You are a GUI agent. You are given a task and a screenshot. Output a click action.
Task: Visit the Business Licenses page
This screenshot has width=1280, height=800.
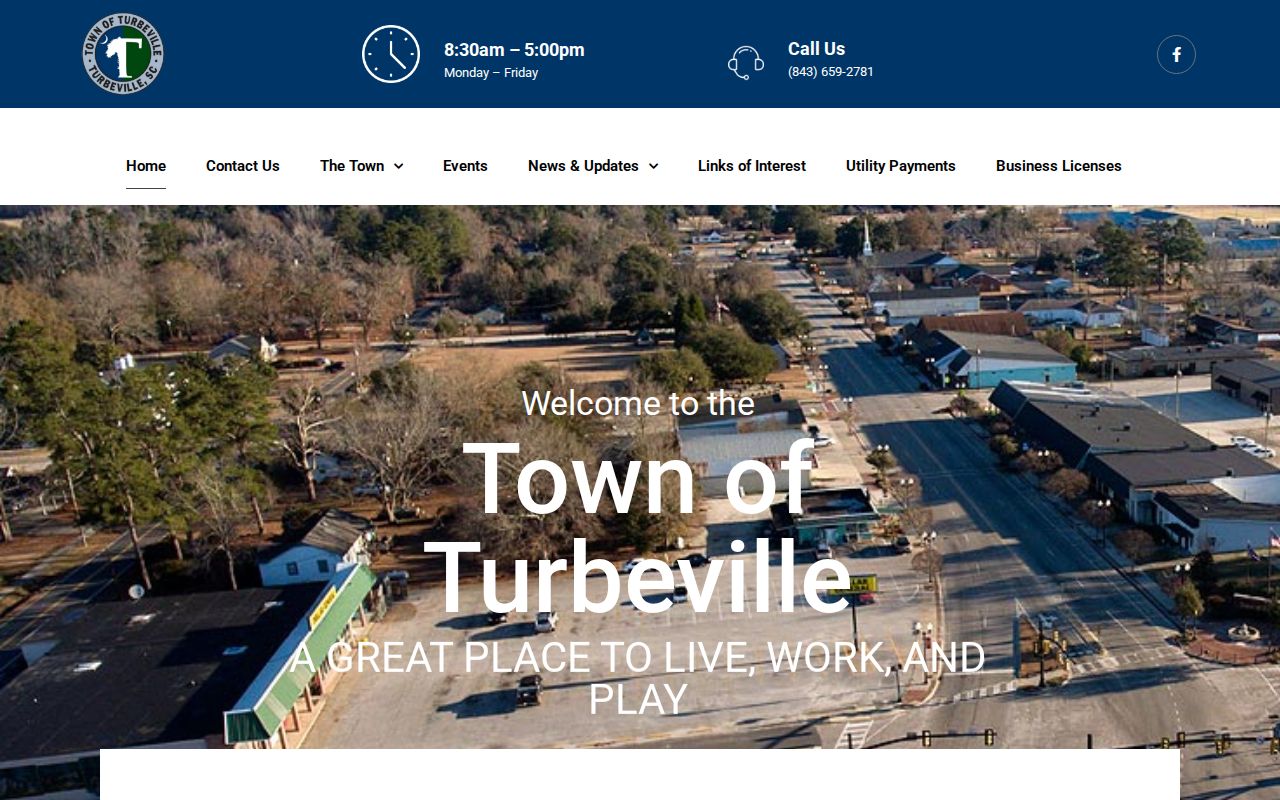[1059, 166]
